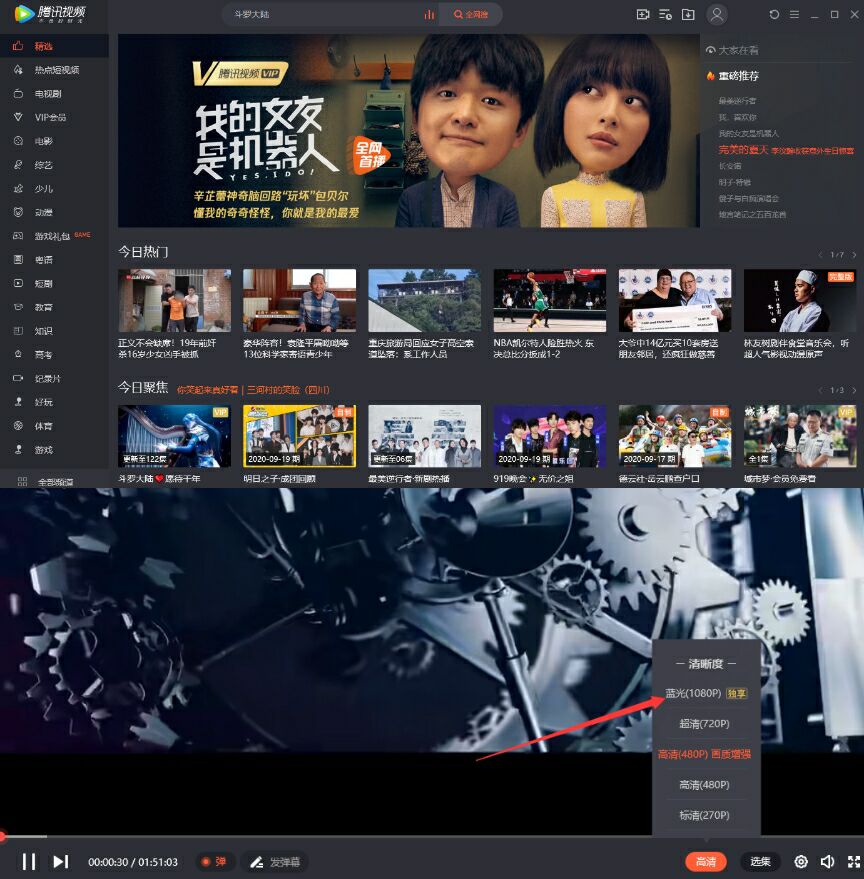Click the 体育 sports ball icon

point(19,425)
